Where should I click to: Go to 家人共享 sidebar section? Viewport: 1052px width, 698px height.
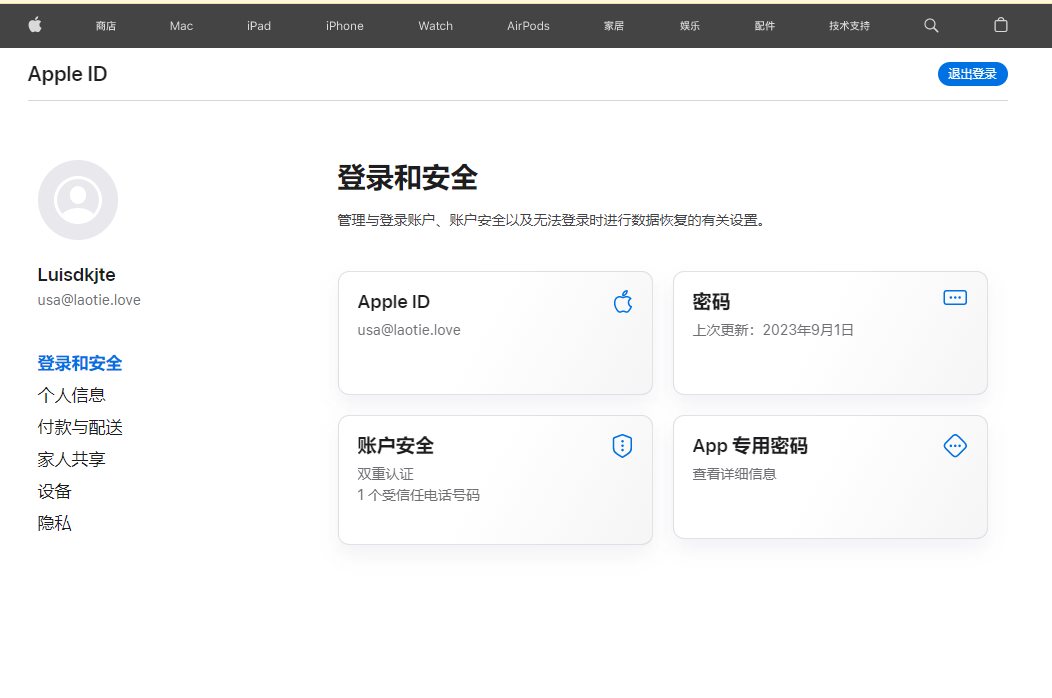click(x=72, y=459)
